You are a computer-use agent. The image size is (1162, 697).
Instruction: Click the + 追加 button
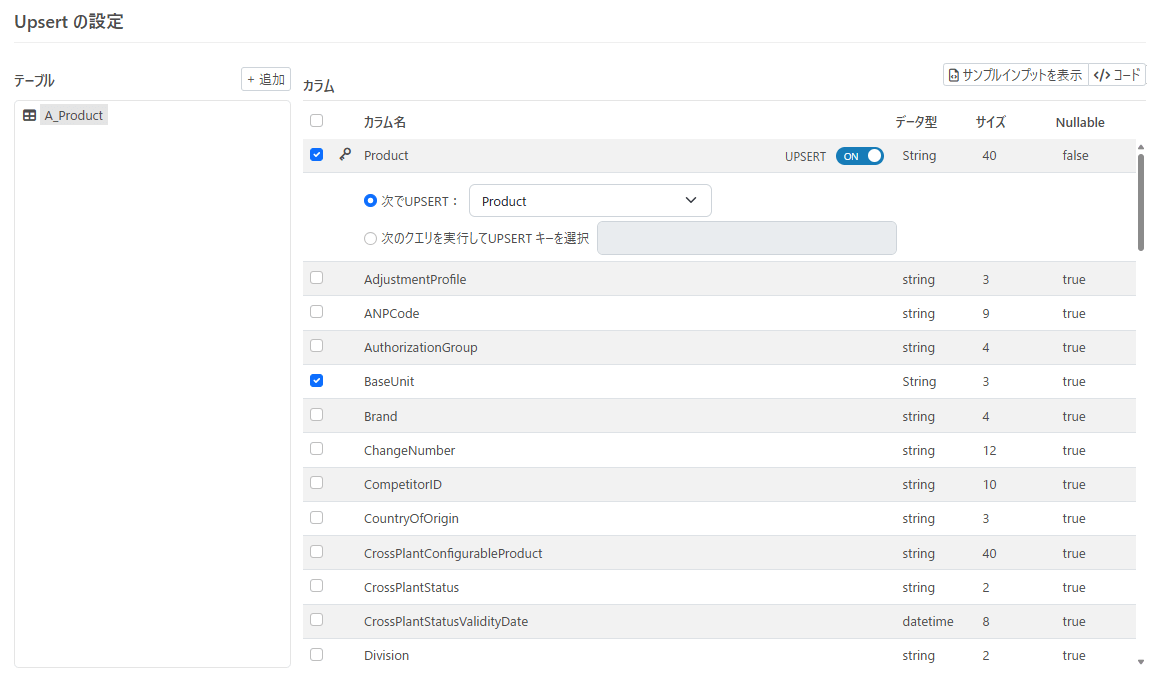pyautogui.click(x=265, y=79)
